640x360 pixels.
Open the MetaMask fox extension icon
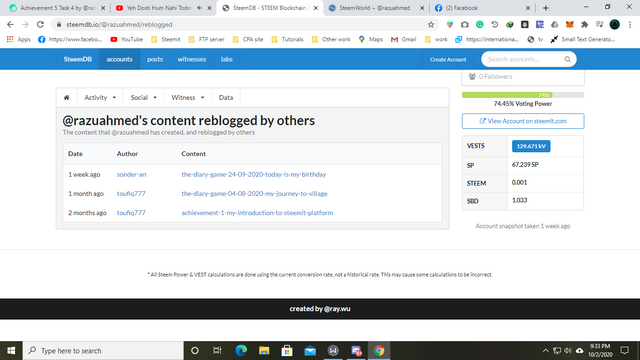[x=569, y=24]
